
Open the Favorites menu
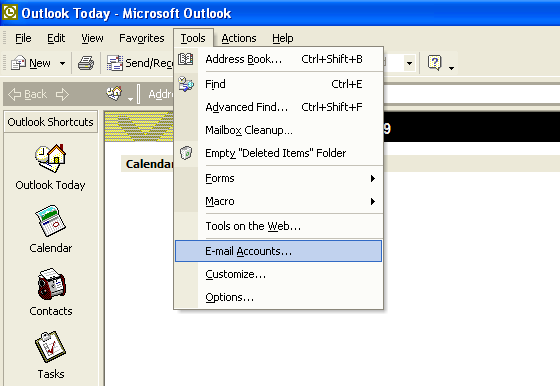pos(142,38)
